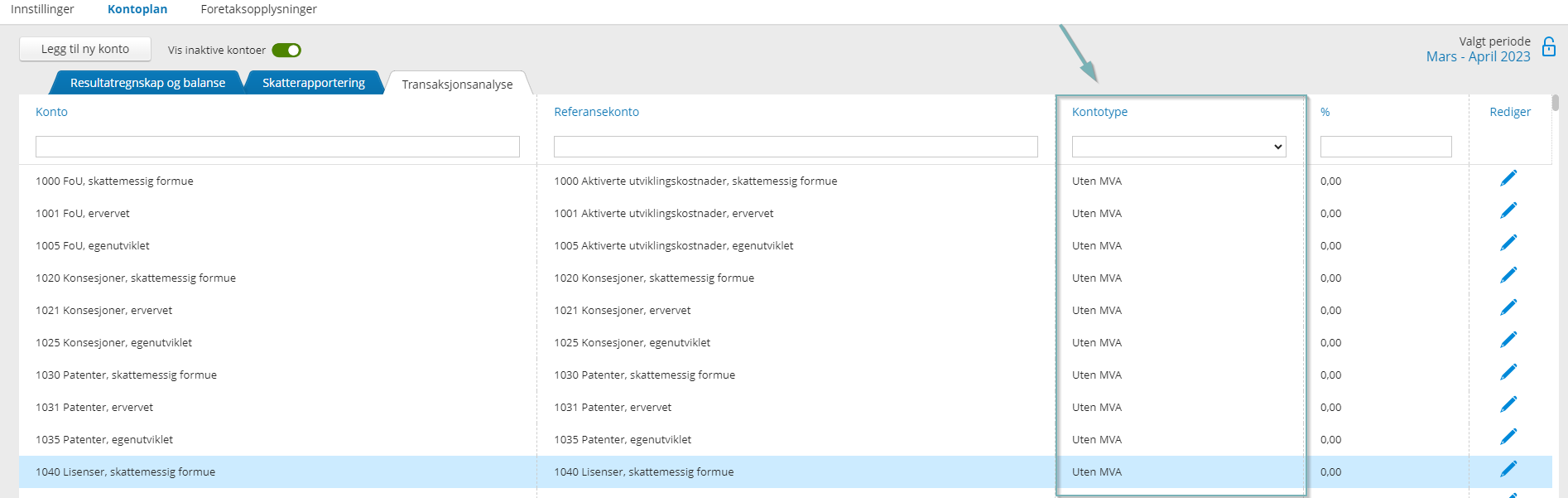Edit account 1025 Konsesjoner, egenutviklet
Screen dimensions: 1568x498
coord(1508,340)
